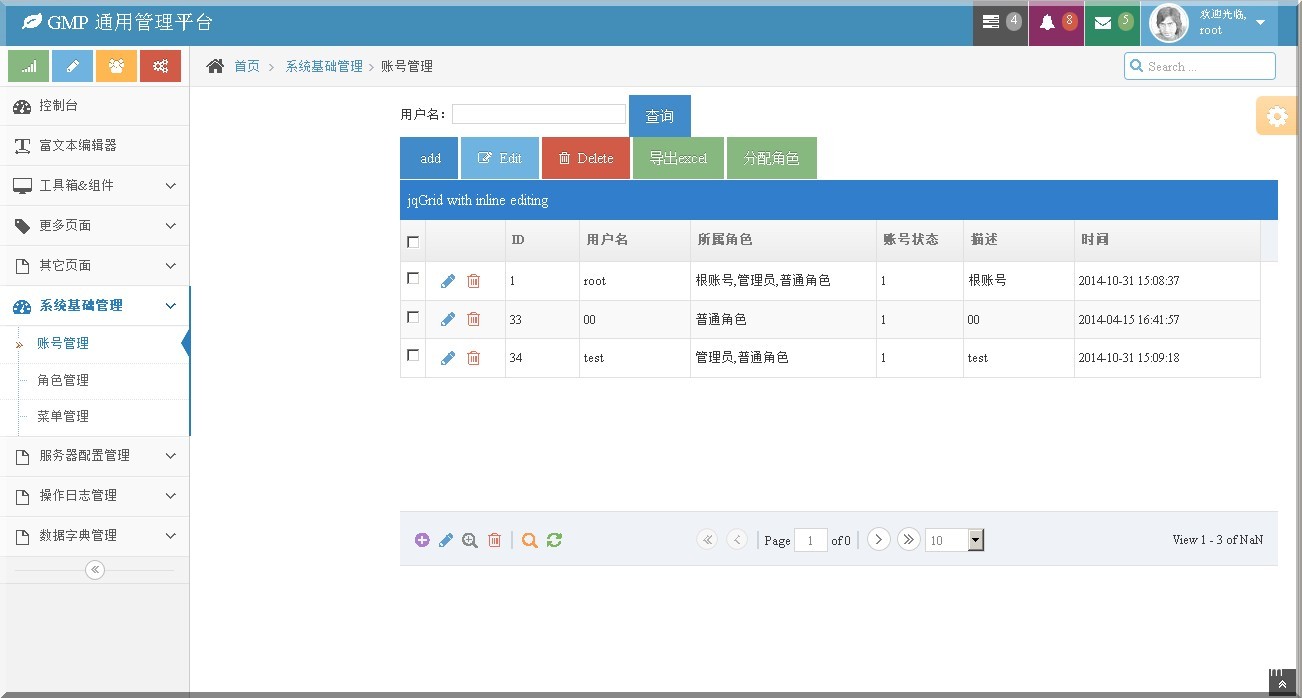
Task: Open the envelope messages icon in header
Action: [1111, 22]
